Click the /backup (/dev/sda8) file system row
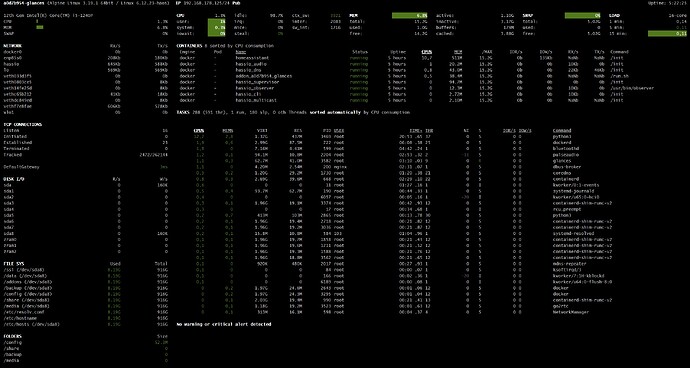Screen dimensions: 690x368 (x=85, y=287)
